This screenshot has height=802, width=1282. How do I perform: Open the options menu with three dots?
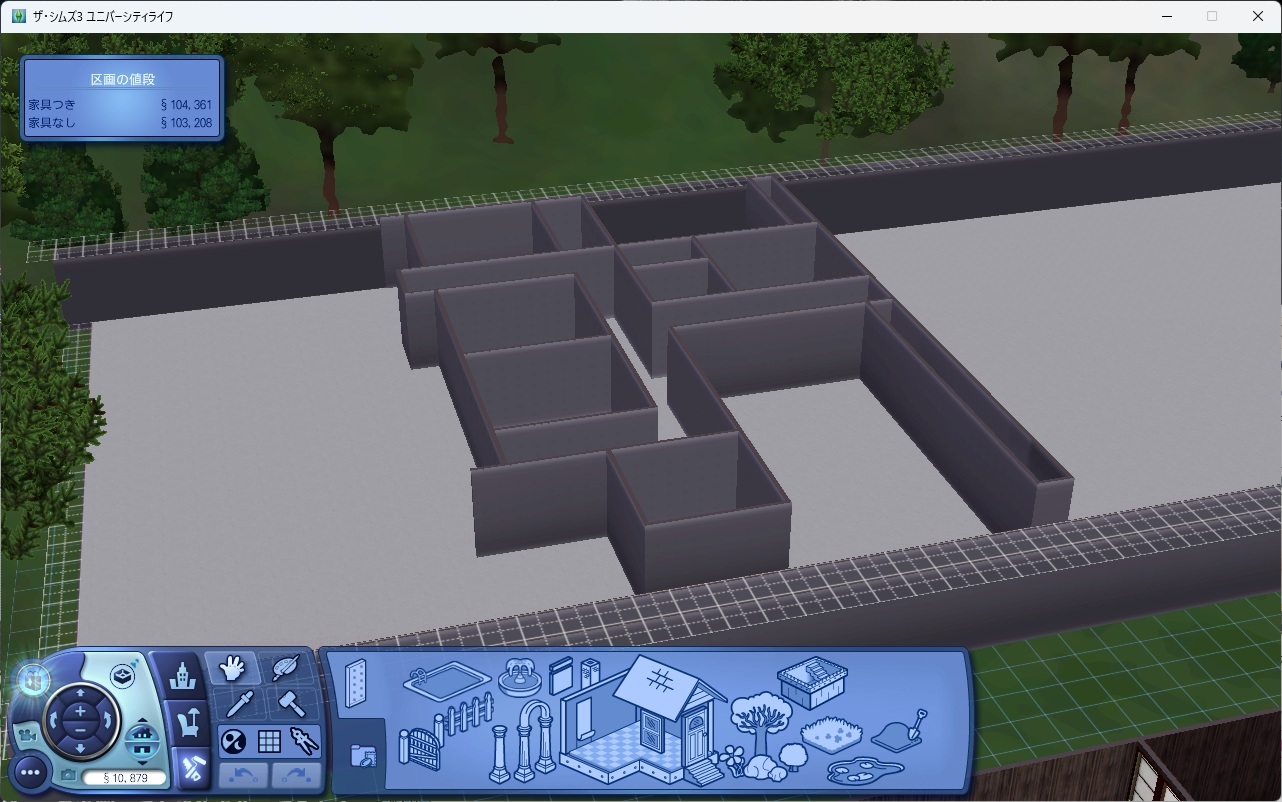(x=30, y=772)
